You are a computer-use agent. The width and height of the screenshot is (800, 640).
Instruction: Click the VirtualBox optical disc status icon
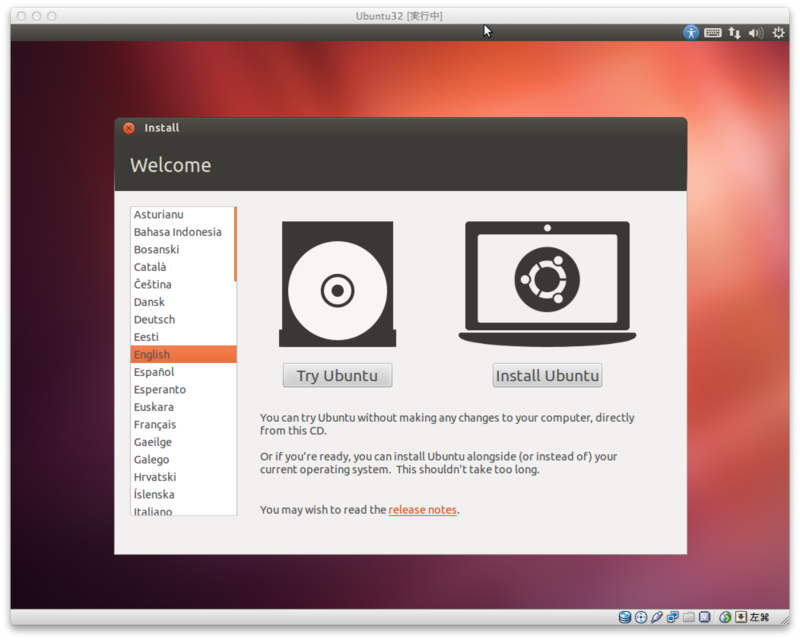(641, 617)
